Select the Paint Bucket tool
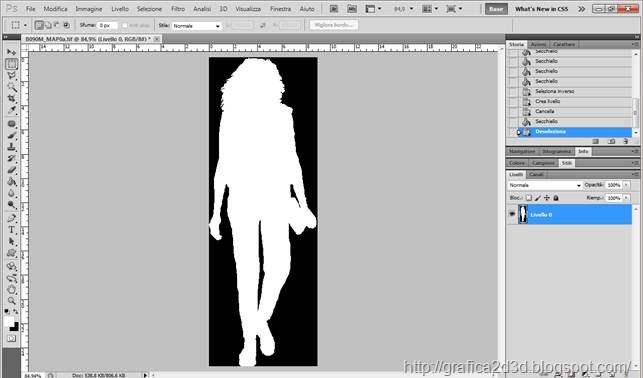This screenshot has height=378, width=643. [11, 182]
